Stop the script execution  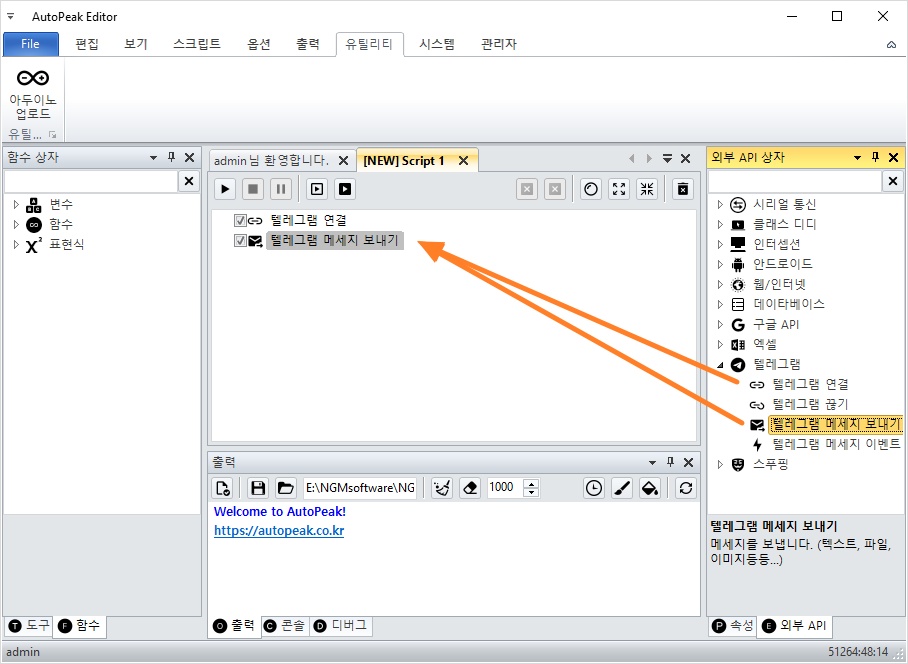tap(253, 189)
